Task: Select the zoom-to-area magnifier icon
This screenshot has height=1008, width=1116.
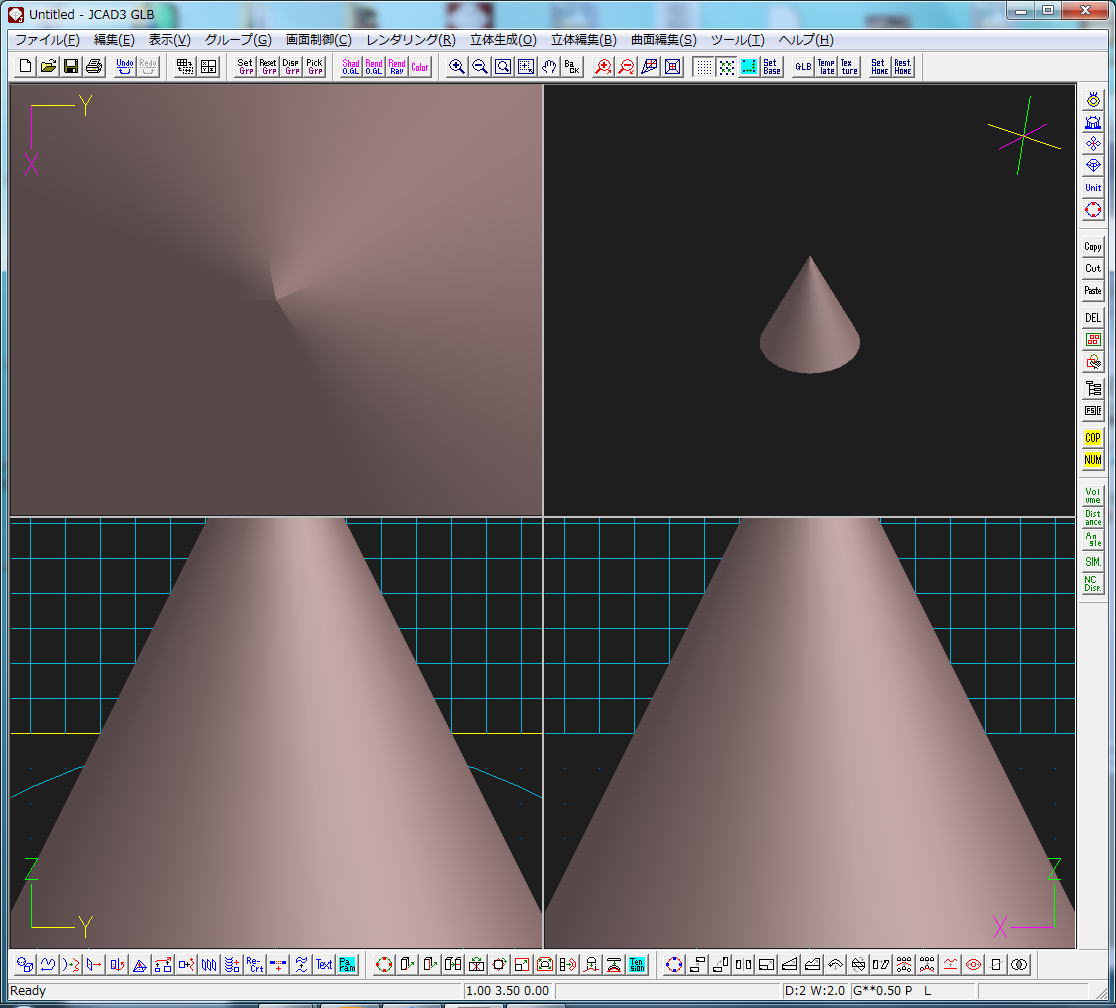Action: [x=502, y=67]
